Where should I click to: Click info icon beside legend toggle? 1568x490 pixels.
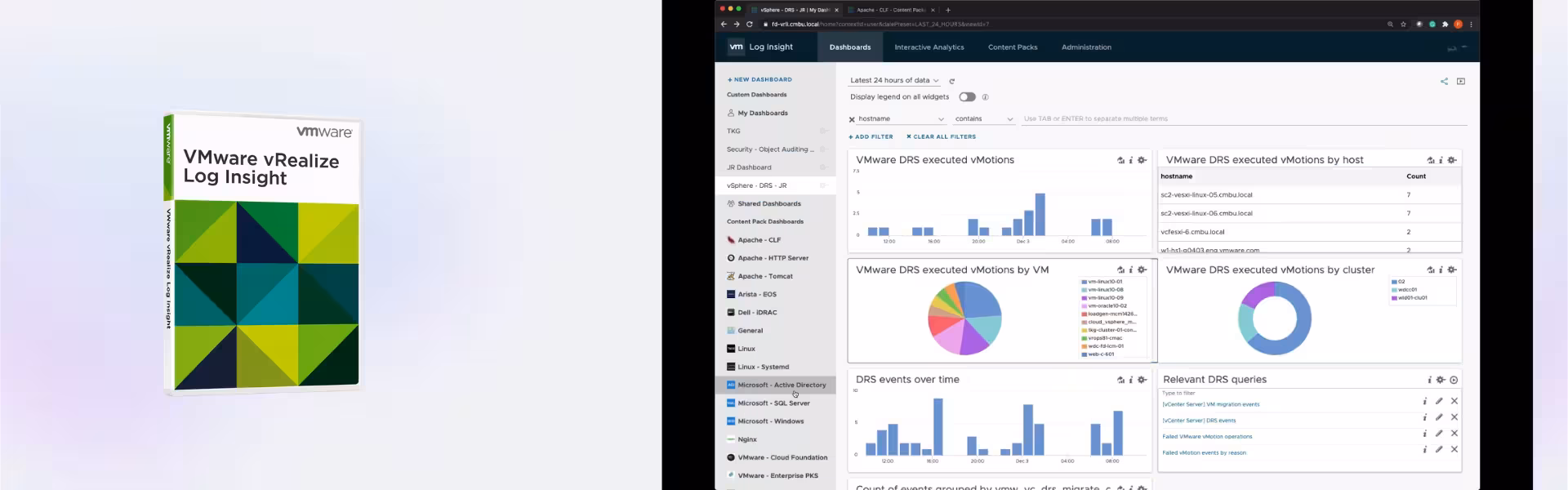coord(985,97)
